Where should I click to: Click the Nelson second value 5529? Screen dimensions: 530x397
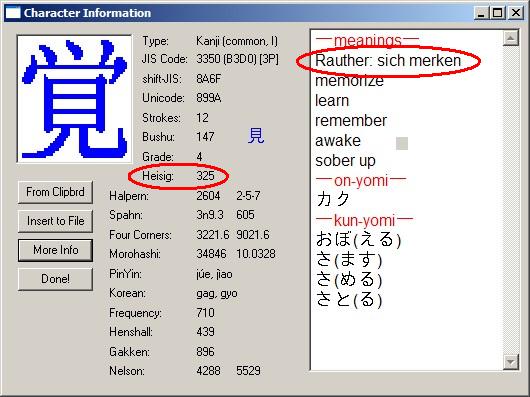248,371
